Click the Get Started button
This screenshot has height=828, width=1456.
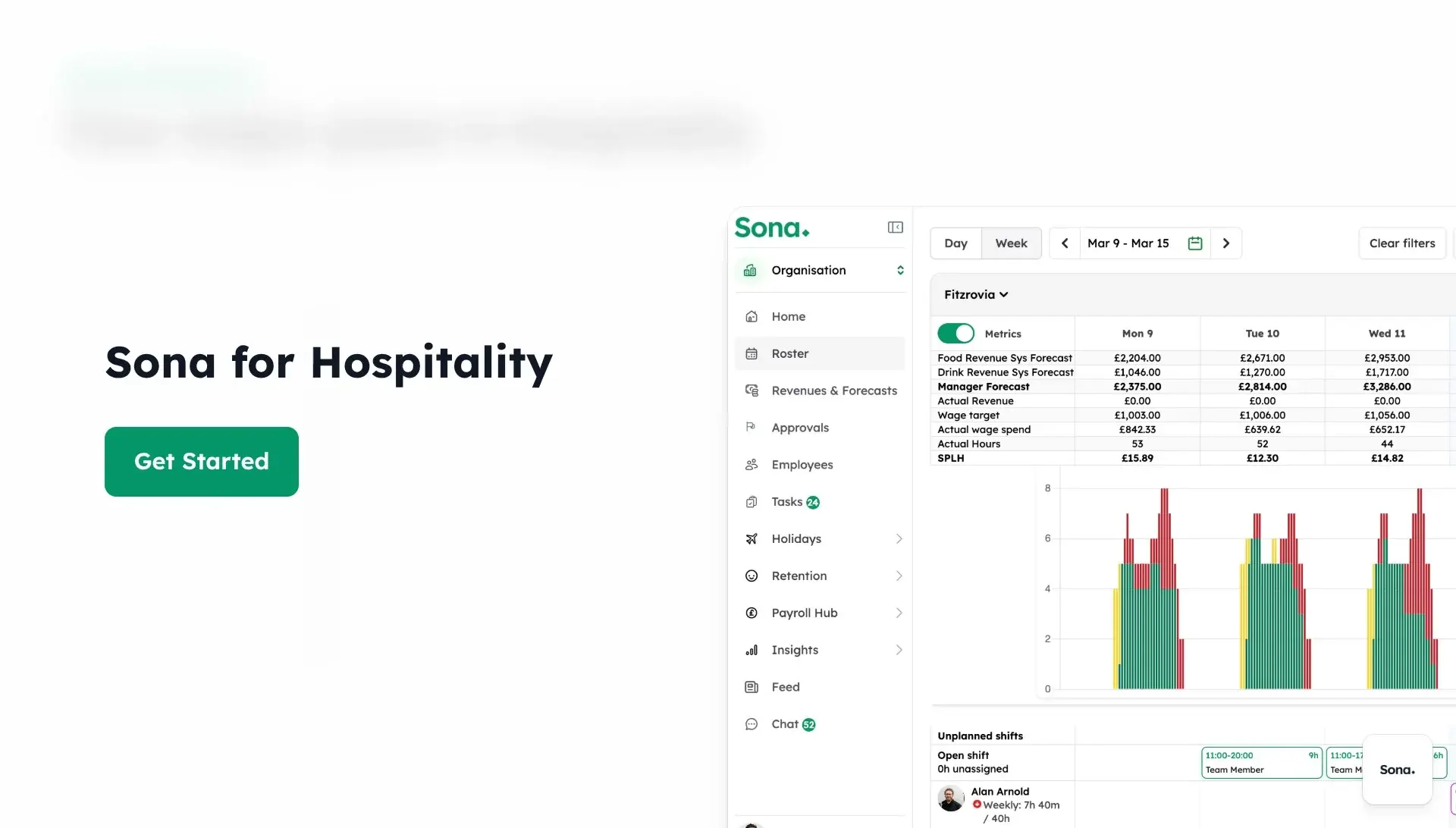pyautogui.click(x=201, y=461)
